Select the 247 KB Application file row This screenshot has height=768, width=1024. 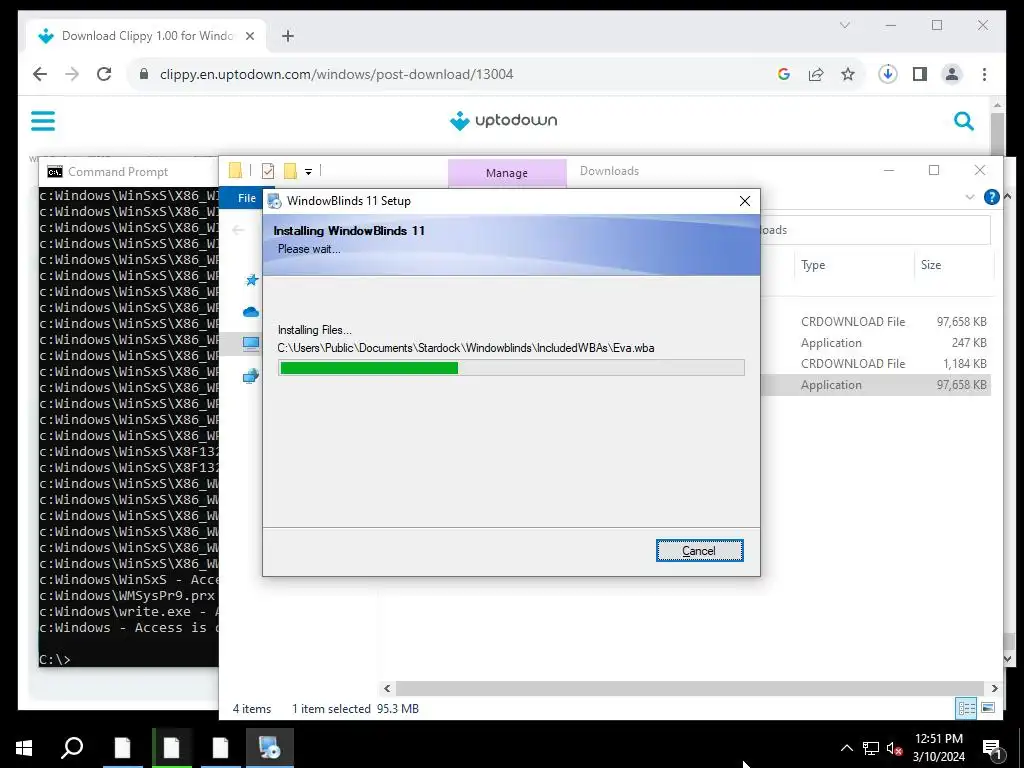(x=876, y=343)
